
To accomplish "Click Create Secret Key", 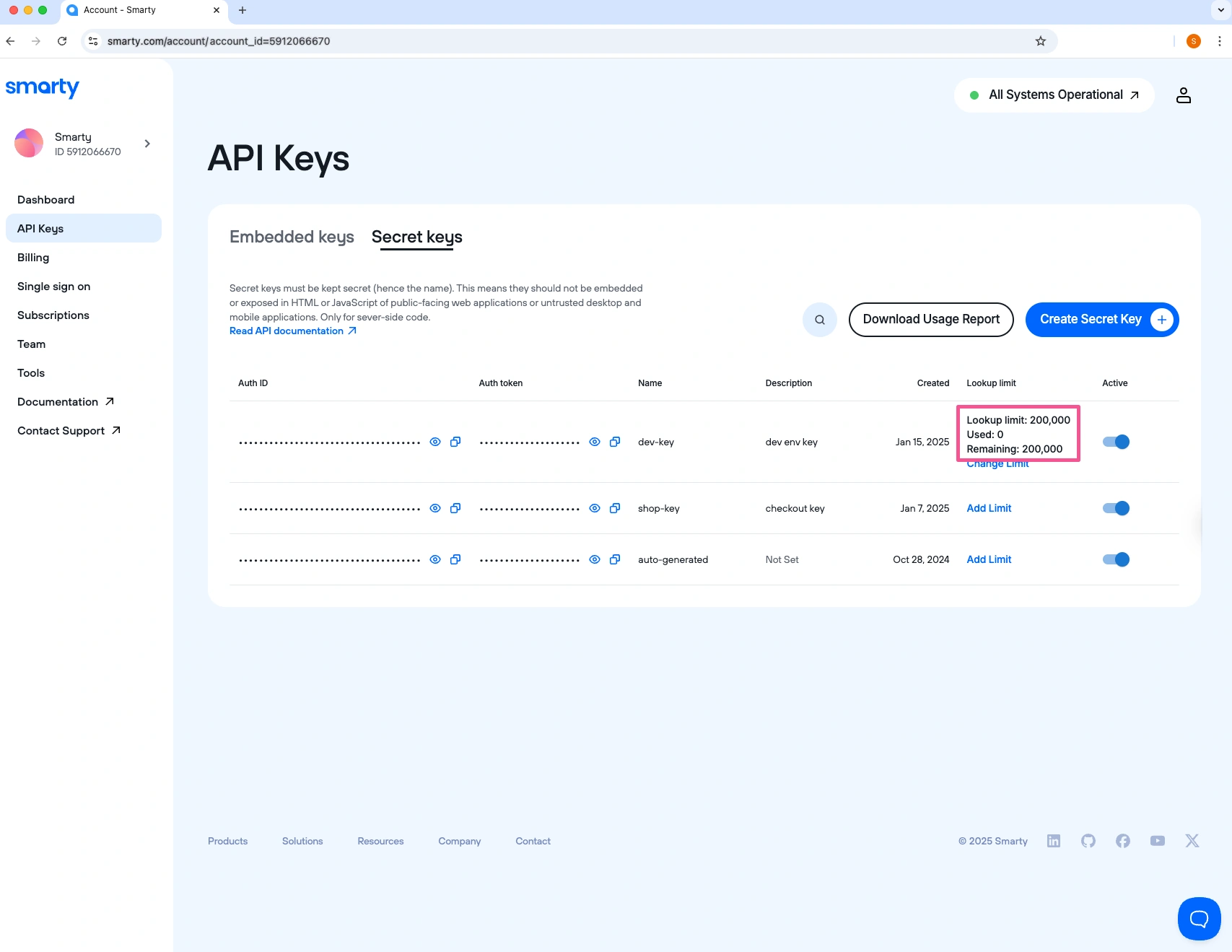I will click(1101, 319).
